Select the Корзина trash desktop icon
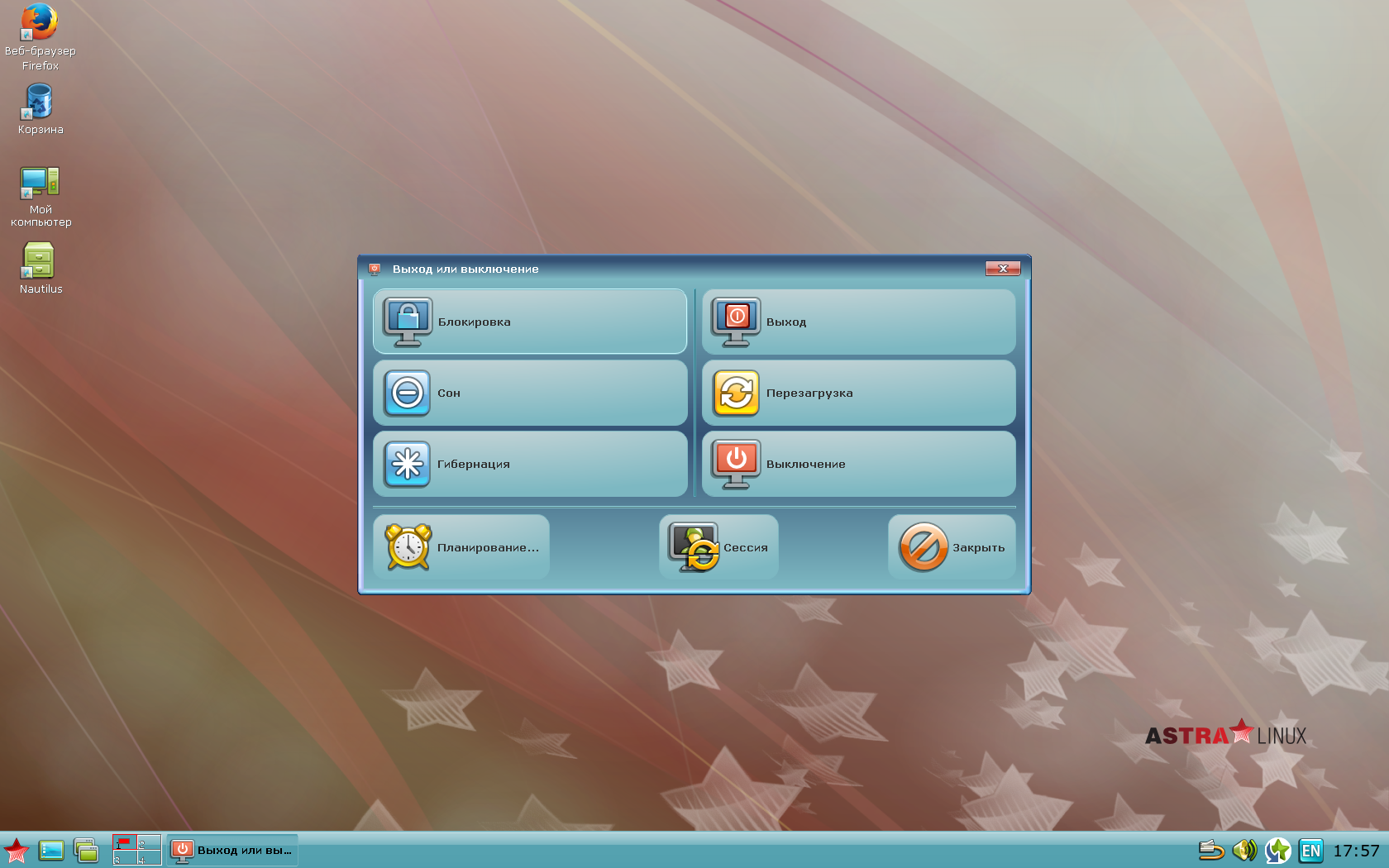 40,109
